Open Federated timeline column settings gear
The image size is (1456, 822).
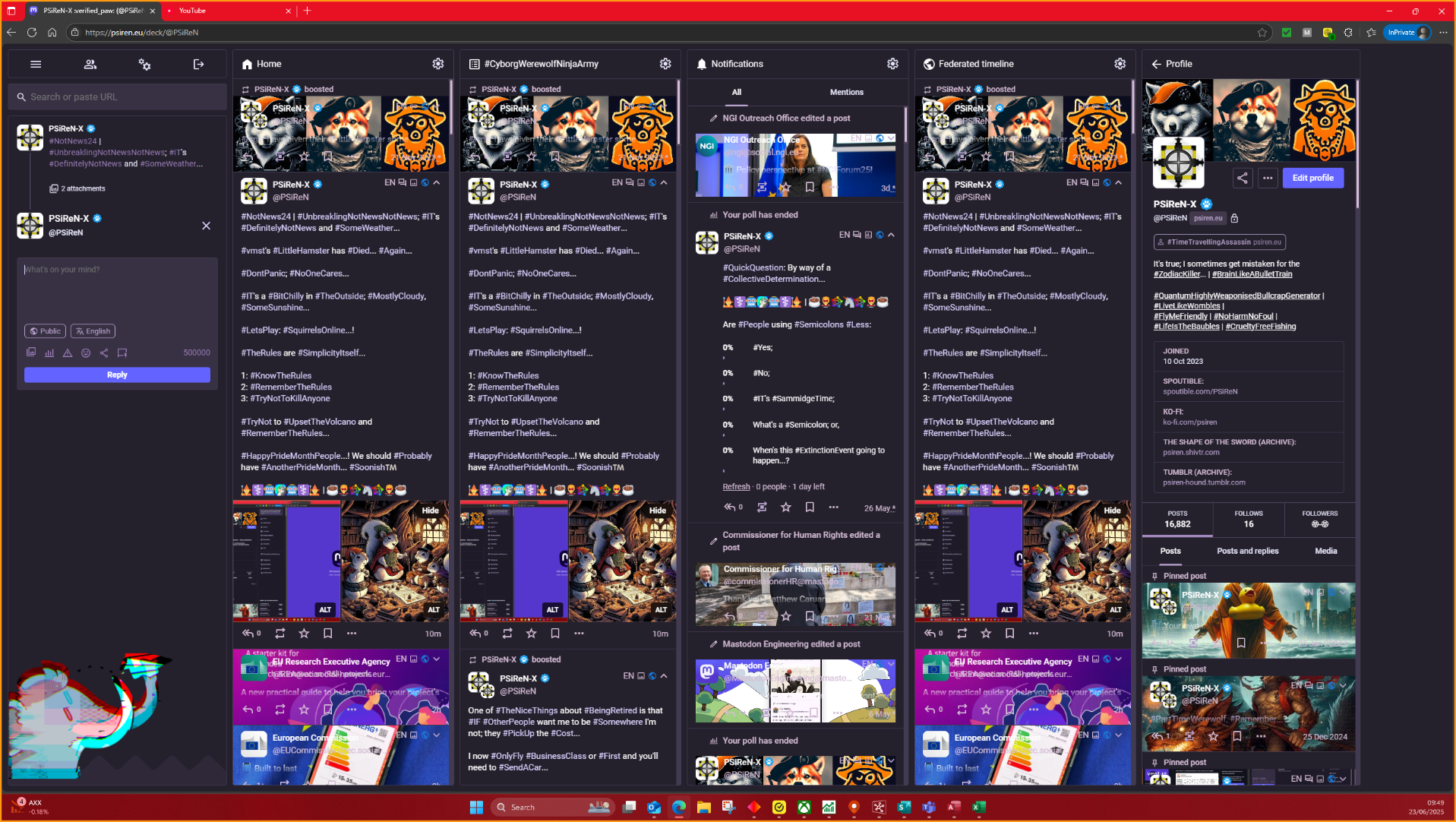(x=1120, y=64)
